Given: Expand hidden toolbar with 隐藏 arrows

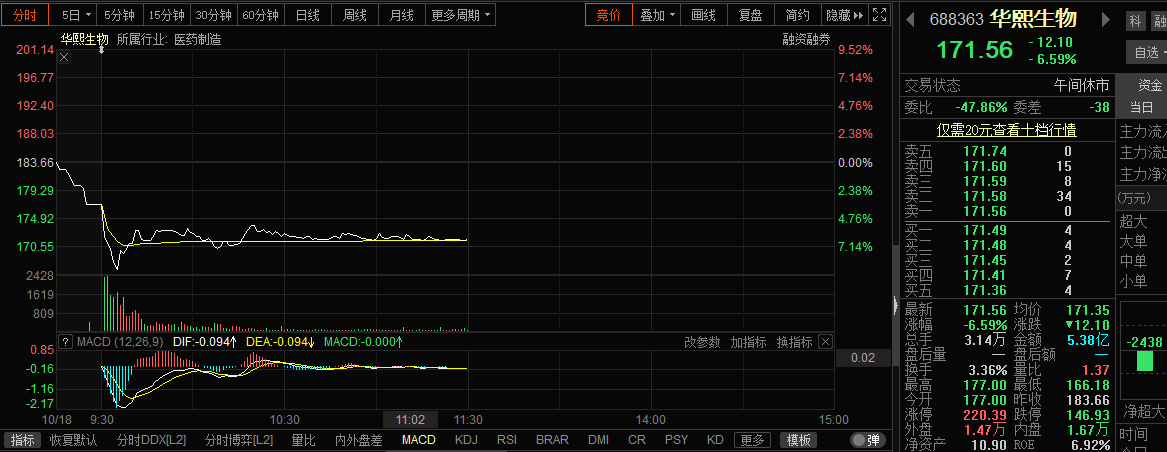Looking at the screenshot, I should 845,14.
